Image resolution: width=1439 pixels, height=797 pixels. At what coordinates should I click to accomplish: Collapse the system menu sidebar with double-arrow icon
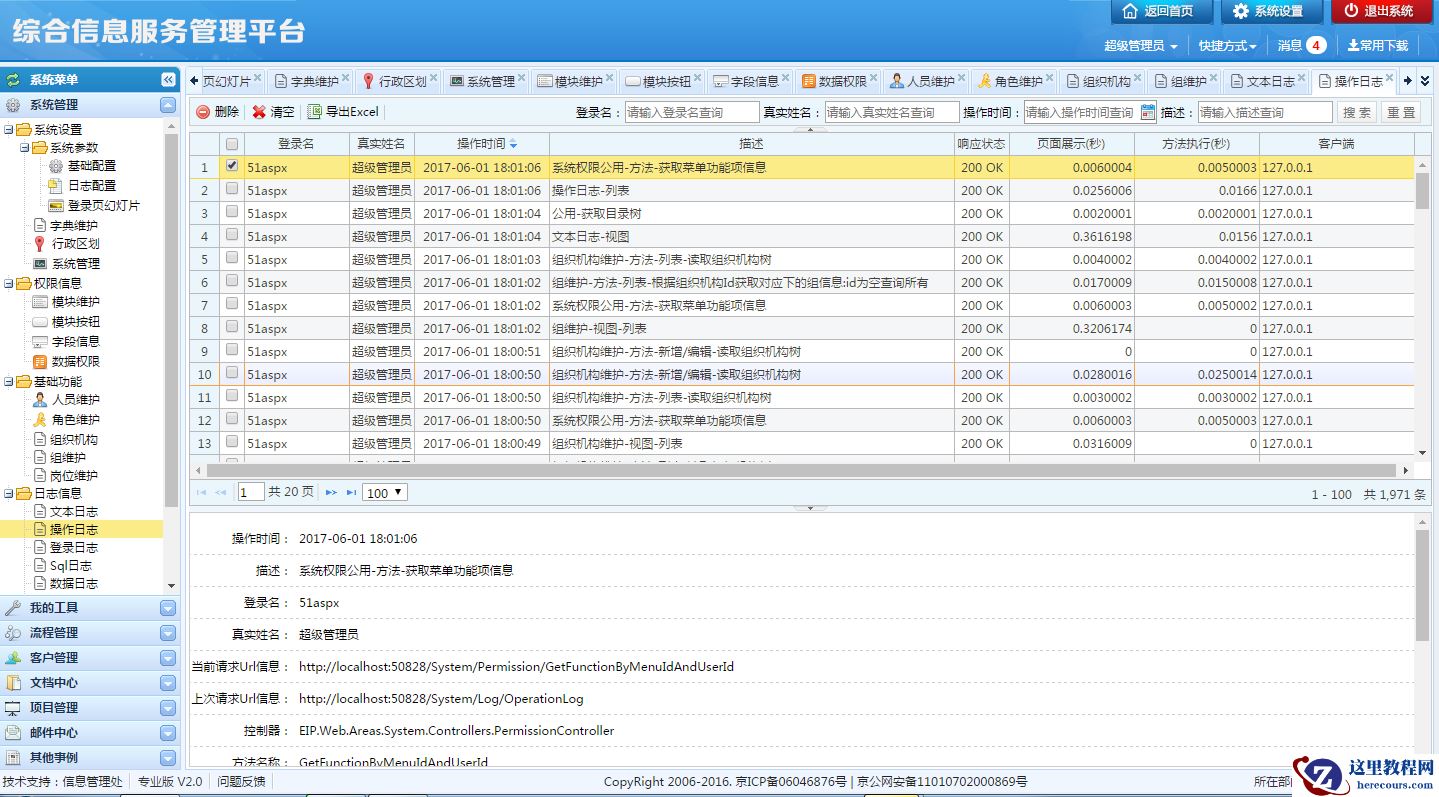(x=168, y=80)
